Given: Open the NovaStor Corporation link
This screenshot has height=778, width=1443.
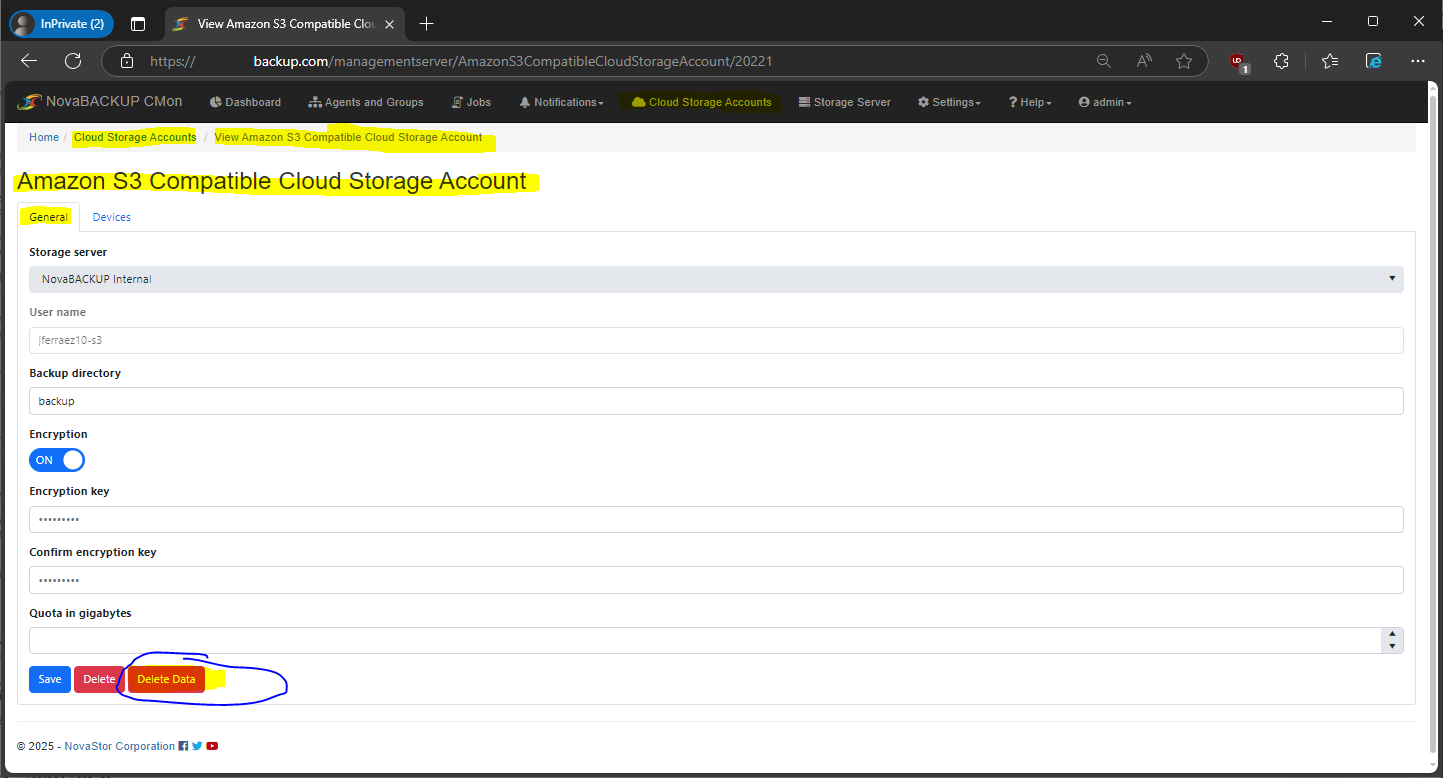Looking at the screenshot, I should click(120, 746).
